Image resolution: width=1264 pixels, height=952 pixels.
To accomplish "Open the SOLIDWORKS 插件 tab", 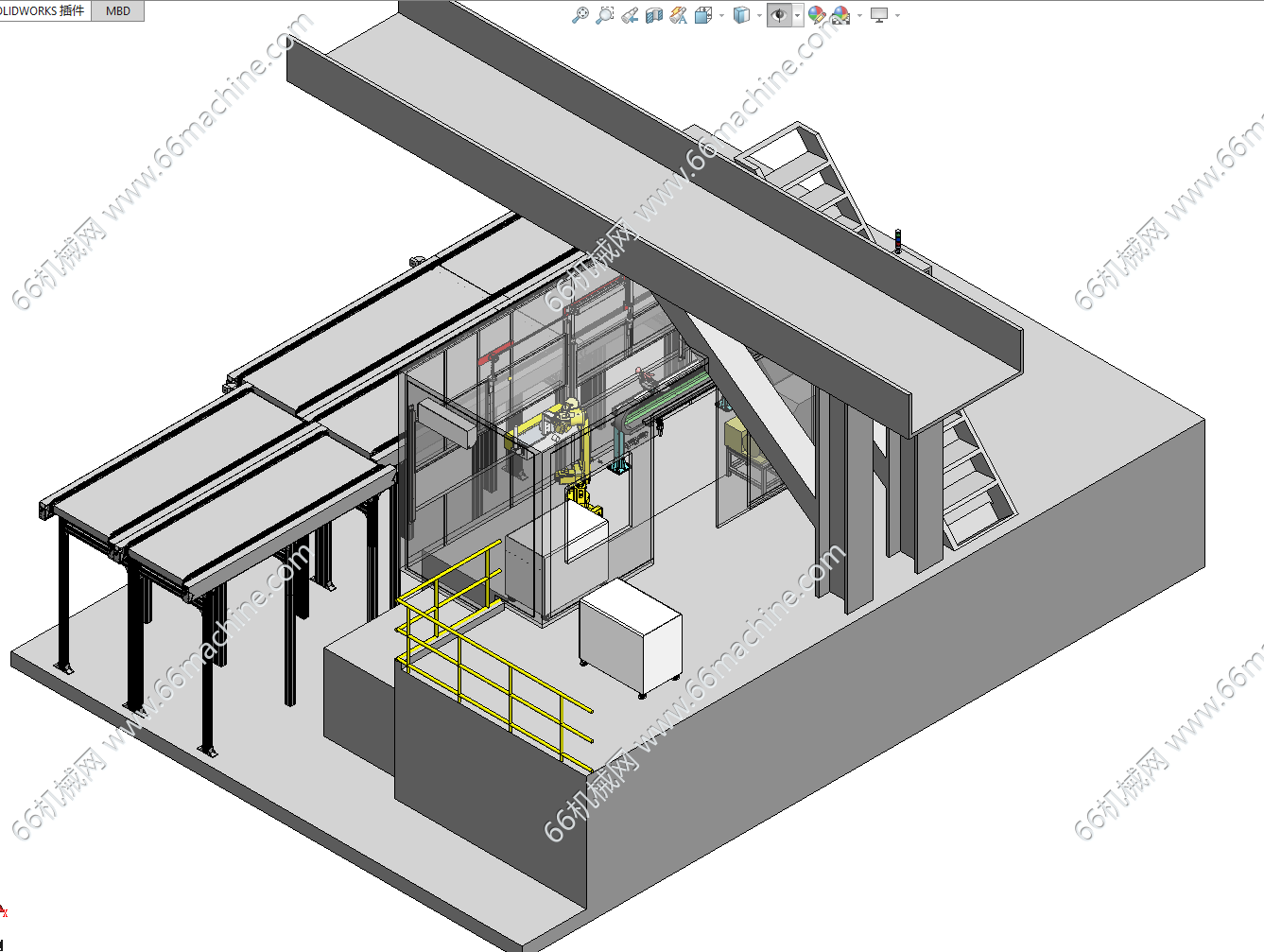I will 43,11.
